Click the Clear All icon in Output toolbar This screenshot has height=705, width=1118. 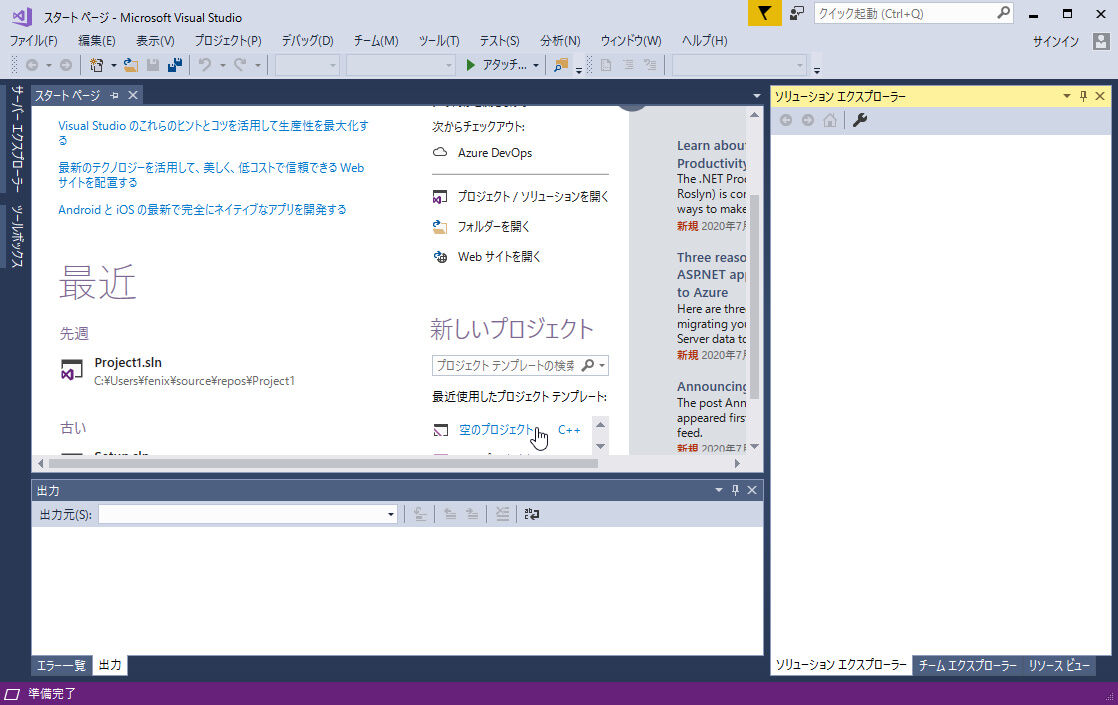pyautogui.click(x=503, y=514)
